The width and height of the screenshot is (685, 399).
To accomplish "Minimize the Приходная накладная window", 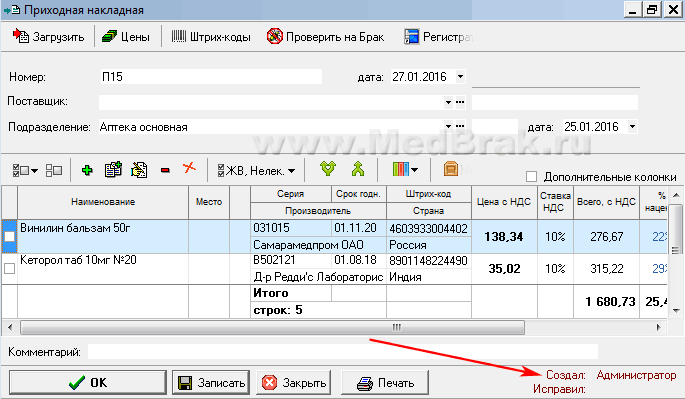I will pos(632,10).
